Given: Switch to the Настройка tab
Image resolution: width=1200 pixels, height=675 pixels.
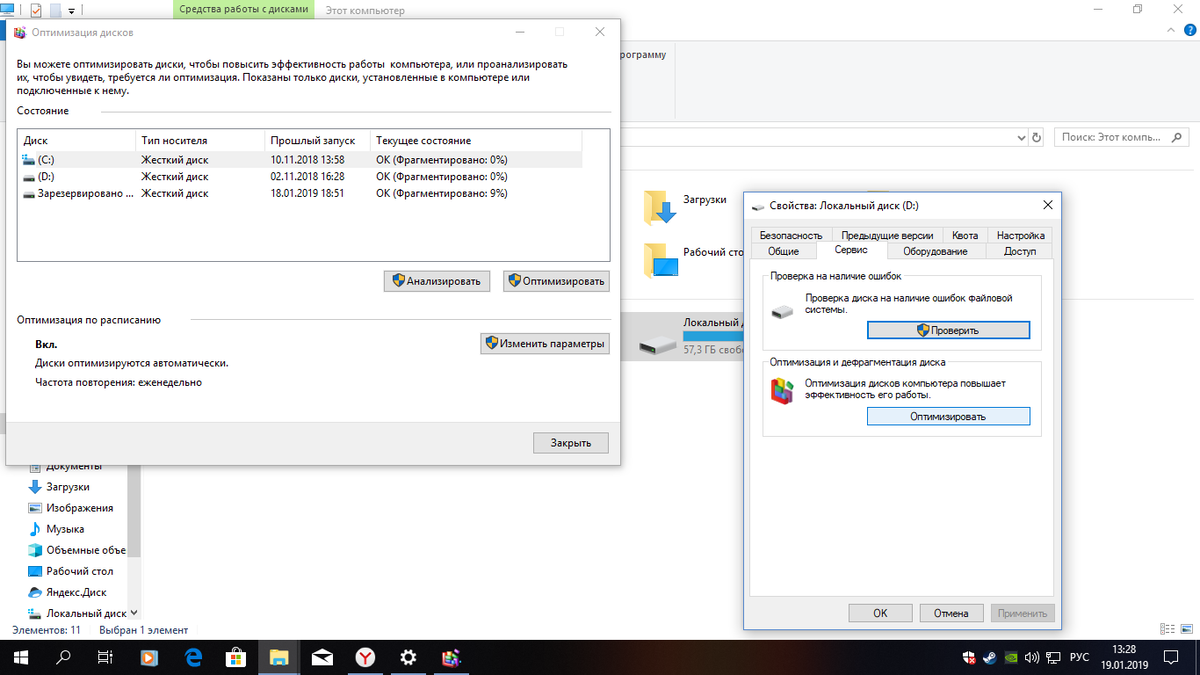Looking at the screenshot, I should pos(1021,235).
